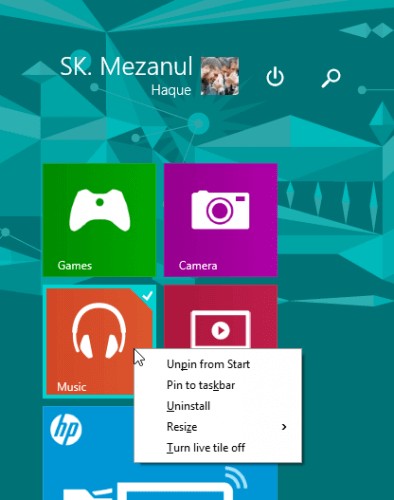This screenshot has width=394, height=500.
Task: Expand the Resize submenu arrow
Action: 284,427
